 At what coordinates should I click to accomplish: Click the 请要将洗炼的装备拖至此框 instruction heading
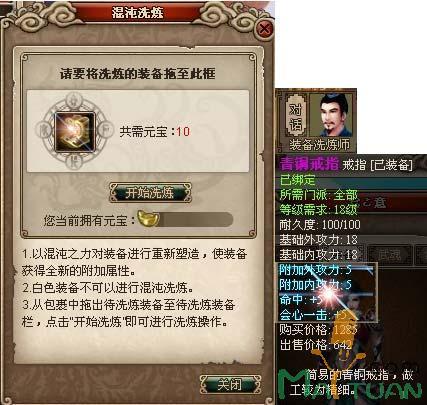[x=138, y=73]
